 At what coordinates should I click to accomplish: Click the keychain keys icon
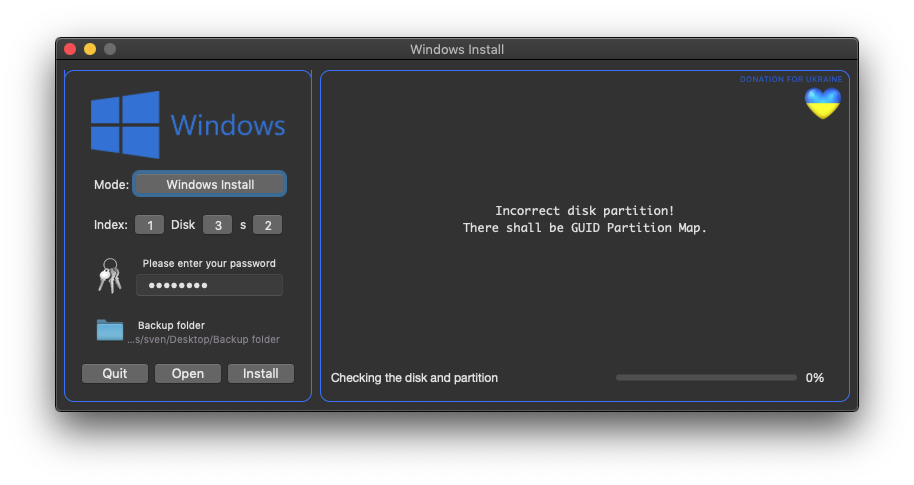[110, 275]
